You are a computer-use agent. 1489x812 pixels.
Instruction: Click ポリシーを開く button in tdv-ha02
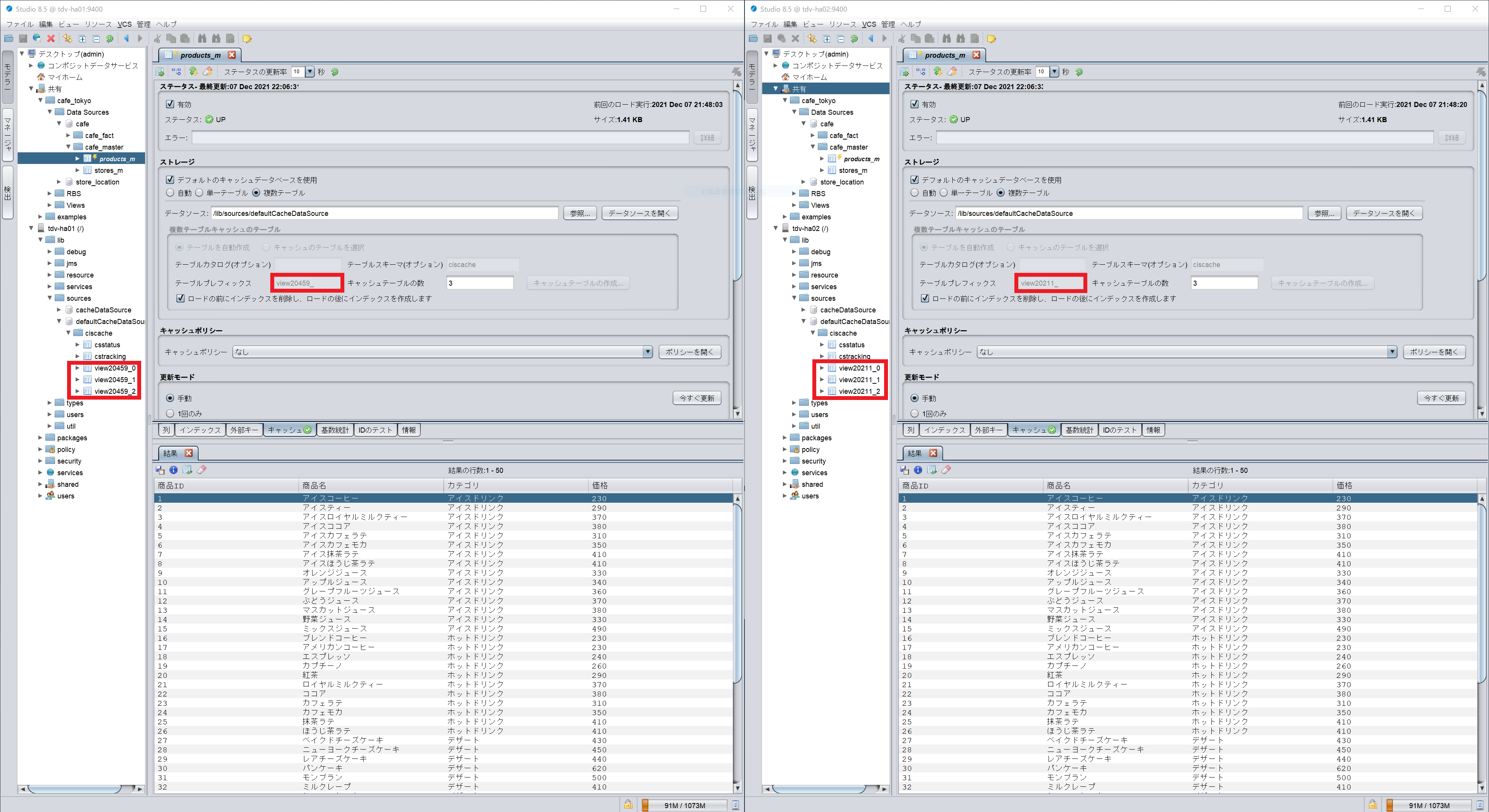[1434, 352]
